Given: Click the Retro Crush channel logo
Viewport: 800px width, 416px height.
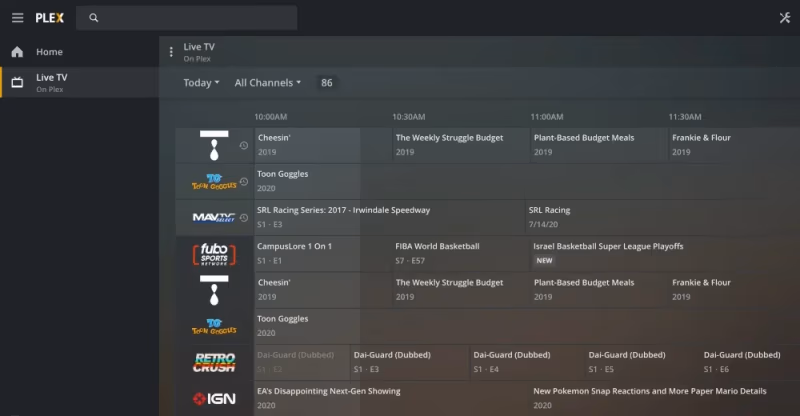Looking at the screenshot, I should pos(214,363).
